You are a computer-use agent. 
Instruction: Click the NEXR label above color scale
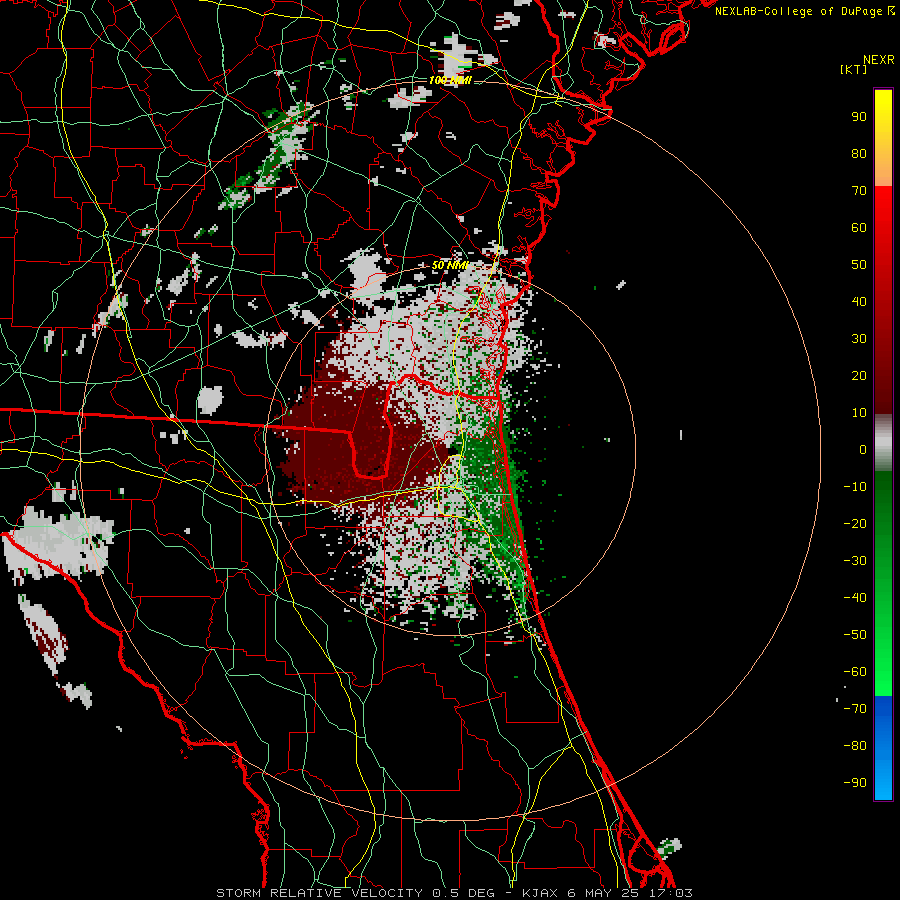point(878,60)
